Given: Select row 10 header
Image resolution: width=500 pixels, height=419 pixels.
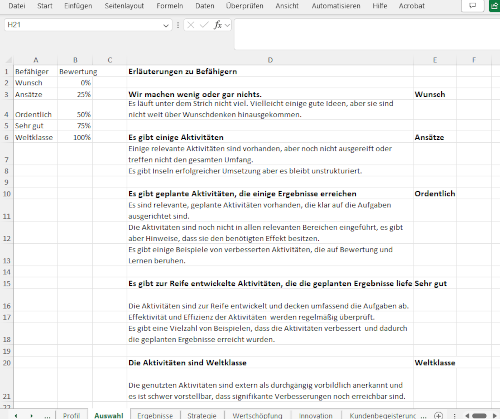Looking at the screenshot, I should coord(6,194).
